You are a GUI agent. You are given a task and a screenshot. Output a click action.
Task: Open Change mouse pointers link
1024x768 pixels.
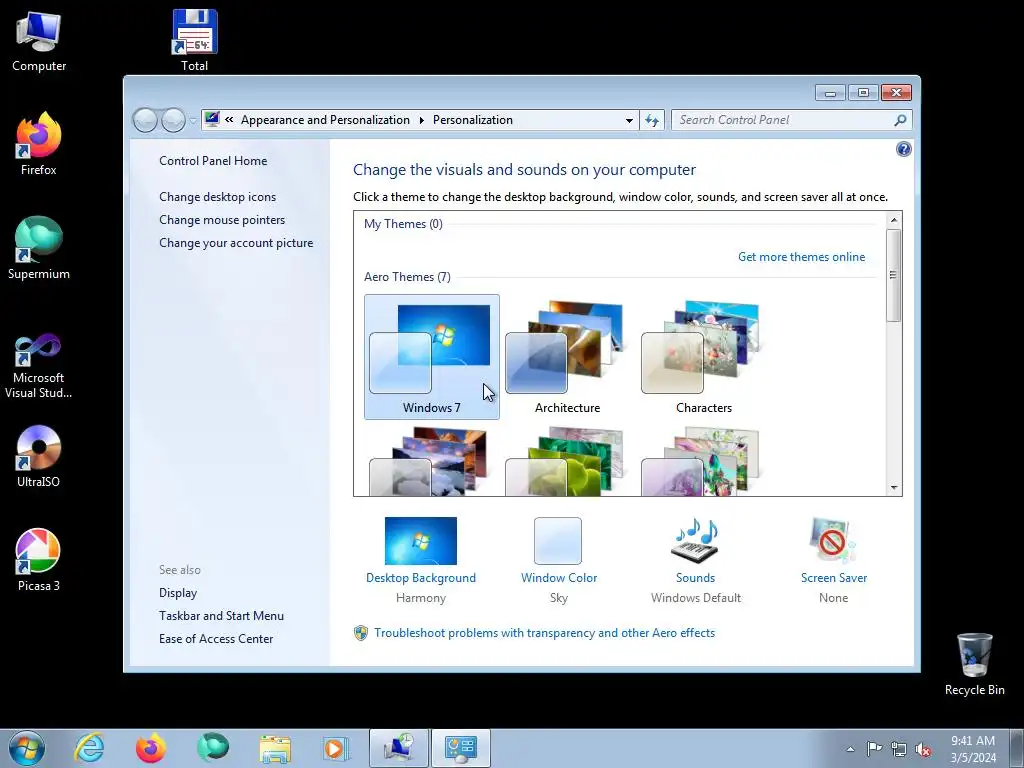222,220
